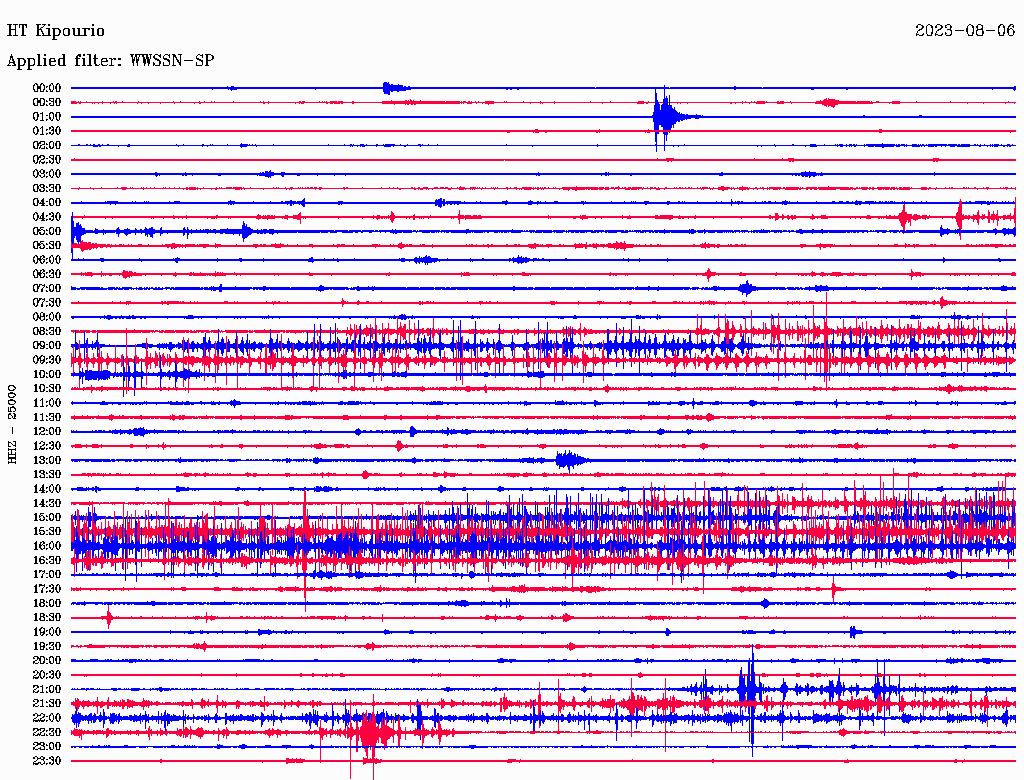The height and width of the screenshot is (780, 1024).
Task: Select the 04:30 time label
Action: [47, 217]
